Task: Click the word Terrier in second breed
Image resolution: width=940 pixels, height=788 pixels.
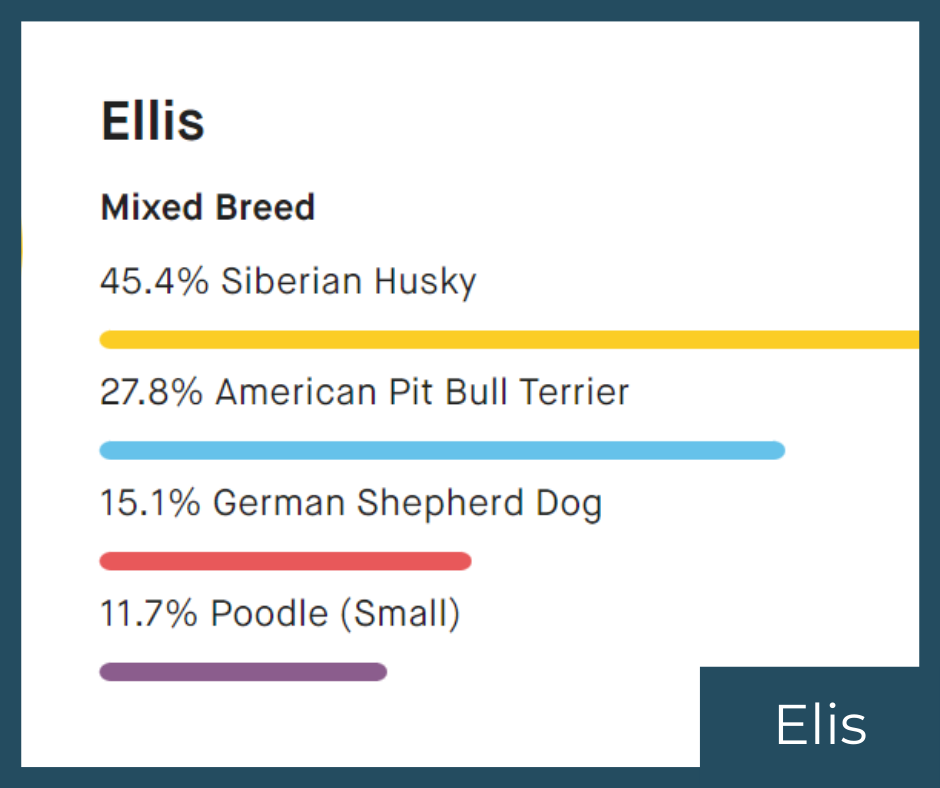Action: click(575, 392)
